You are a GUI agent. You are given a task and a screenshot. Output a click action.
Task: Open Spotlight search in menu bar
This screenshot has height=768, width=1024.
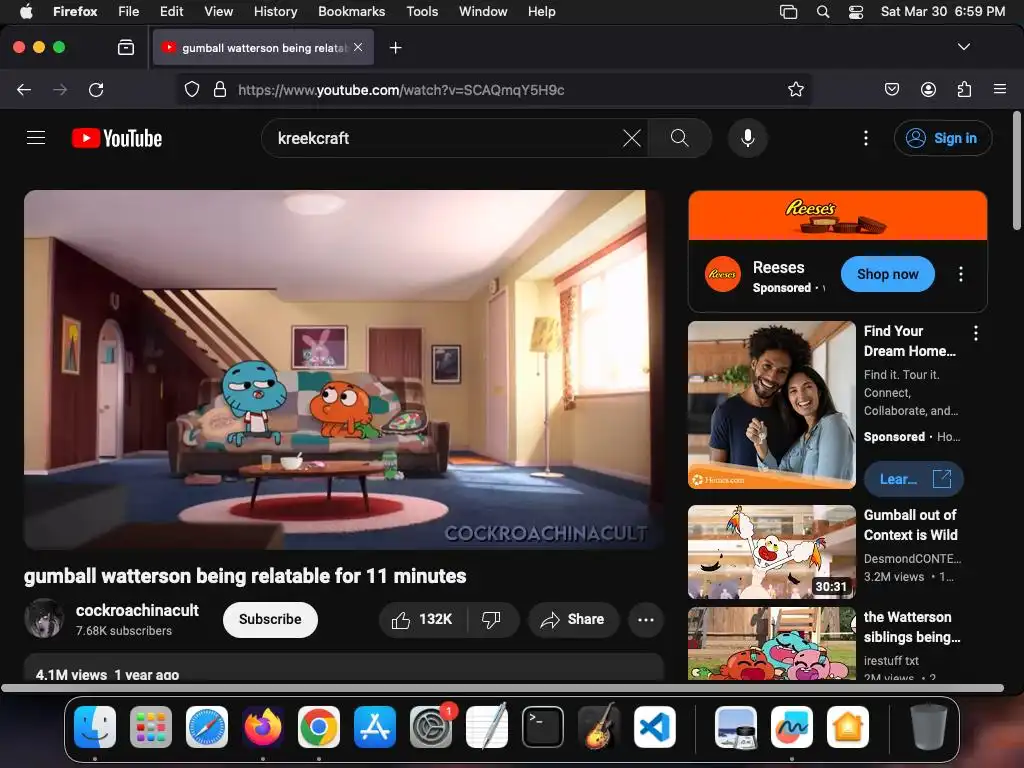pyautogui.click(x=823, y=12)
